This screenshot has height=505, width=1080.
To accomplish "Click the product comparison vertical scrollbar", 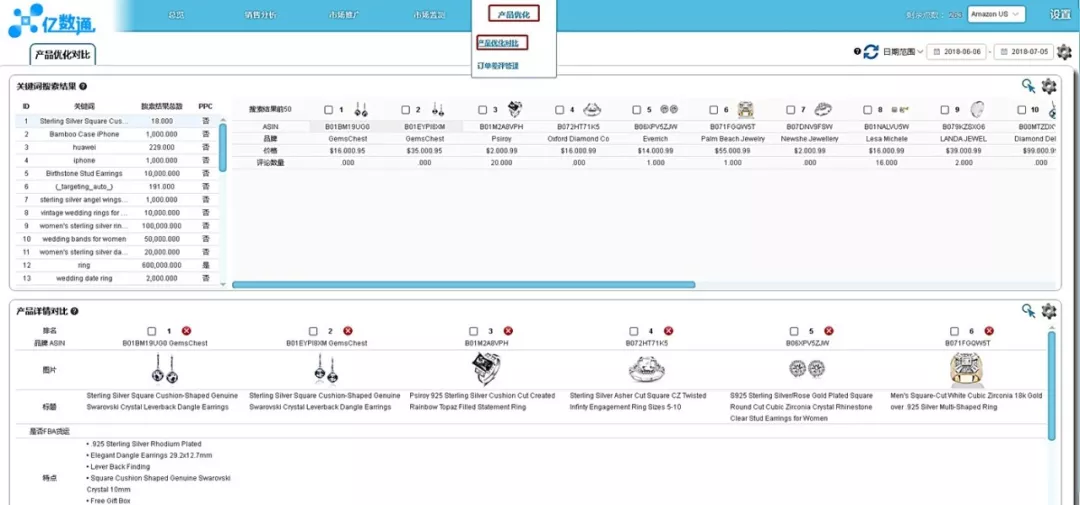I will coord(1051,386).
